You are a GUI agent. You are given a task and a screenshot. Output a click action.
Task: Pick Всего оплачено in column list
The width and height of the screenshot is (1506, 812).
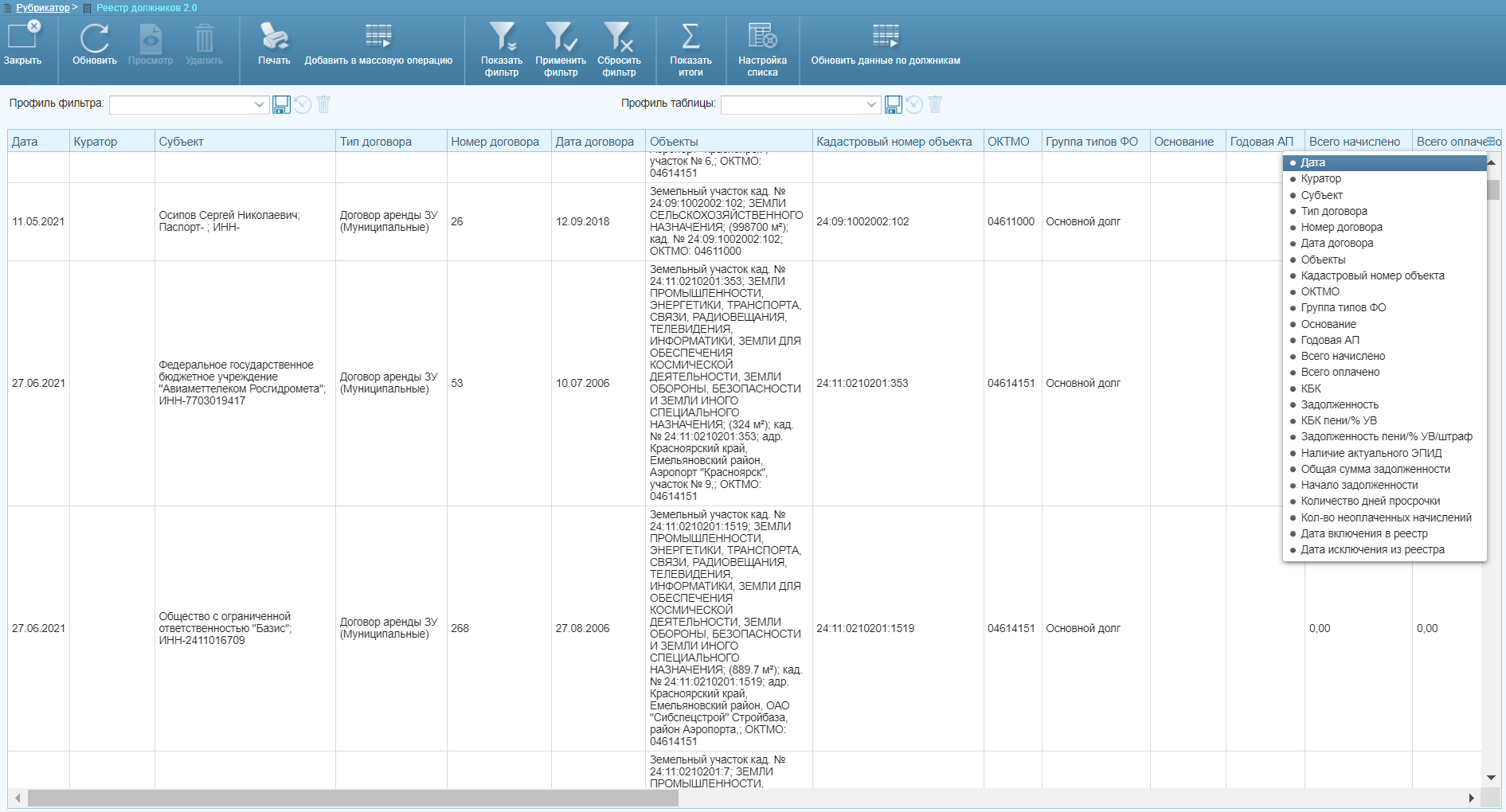(x=1385, y=372)
